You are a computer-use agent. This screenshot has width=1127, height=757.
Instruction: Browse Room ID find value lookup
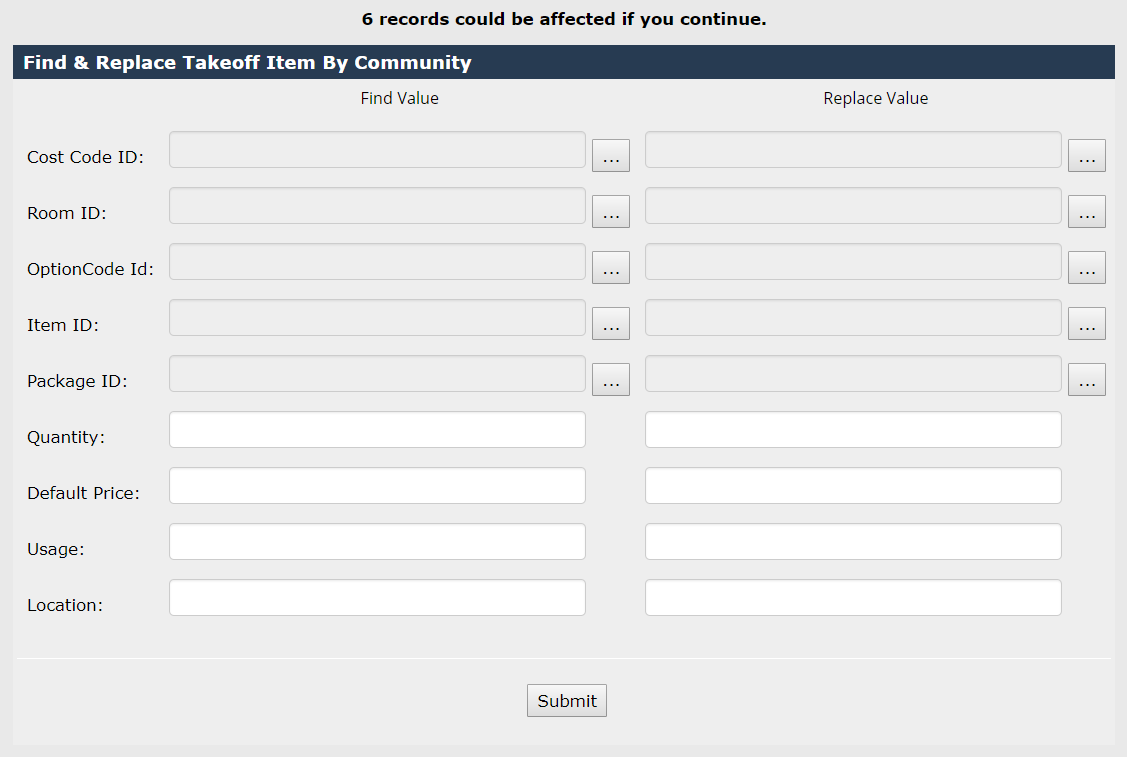point(611,212)
